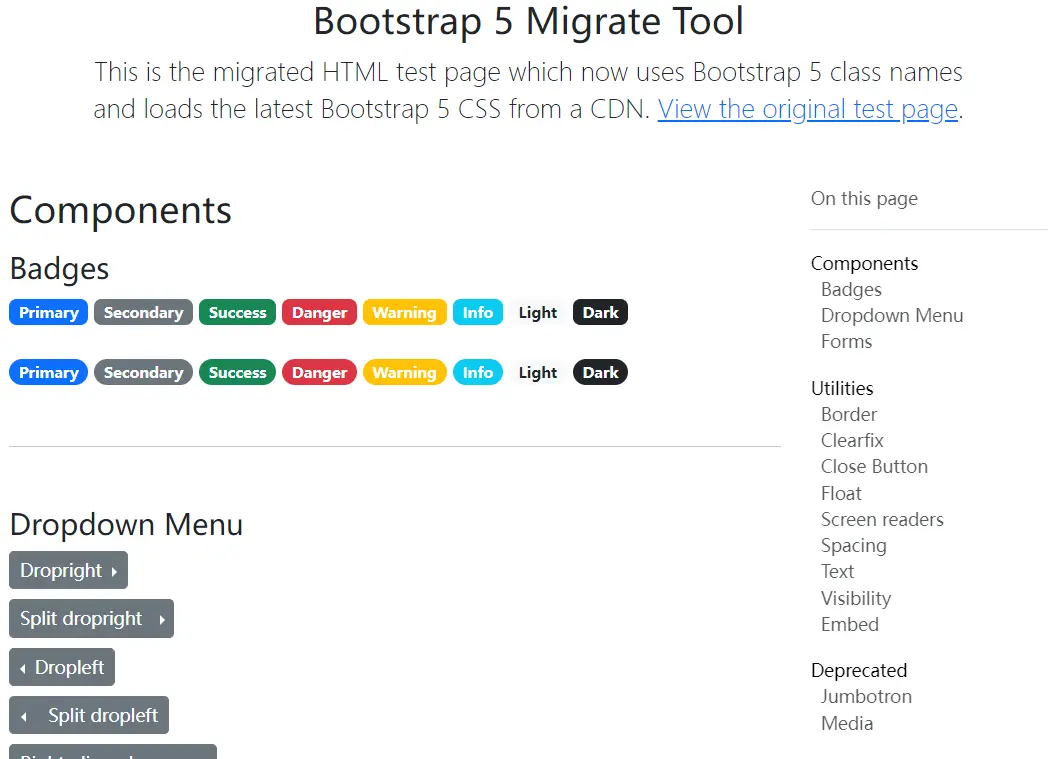Open the sidebar "Dropdown Menu" link
The image size is (1059, 759).
click(892, 315)
